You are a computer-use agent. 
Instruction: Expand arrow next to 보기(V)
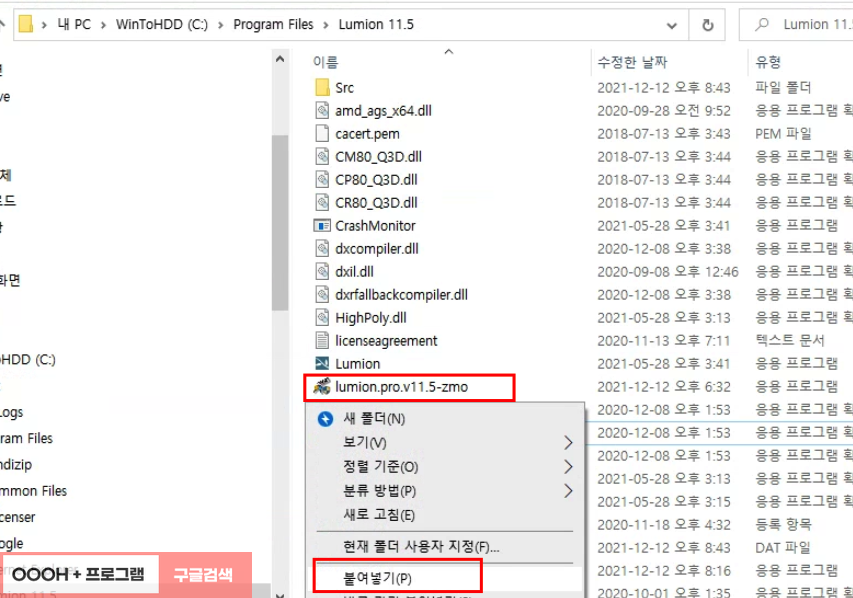tap(568, 442)
